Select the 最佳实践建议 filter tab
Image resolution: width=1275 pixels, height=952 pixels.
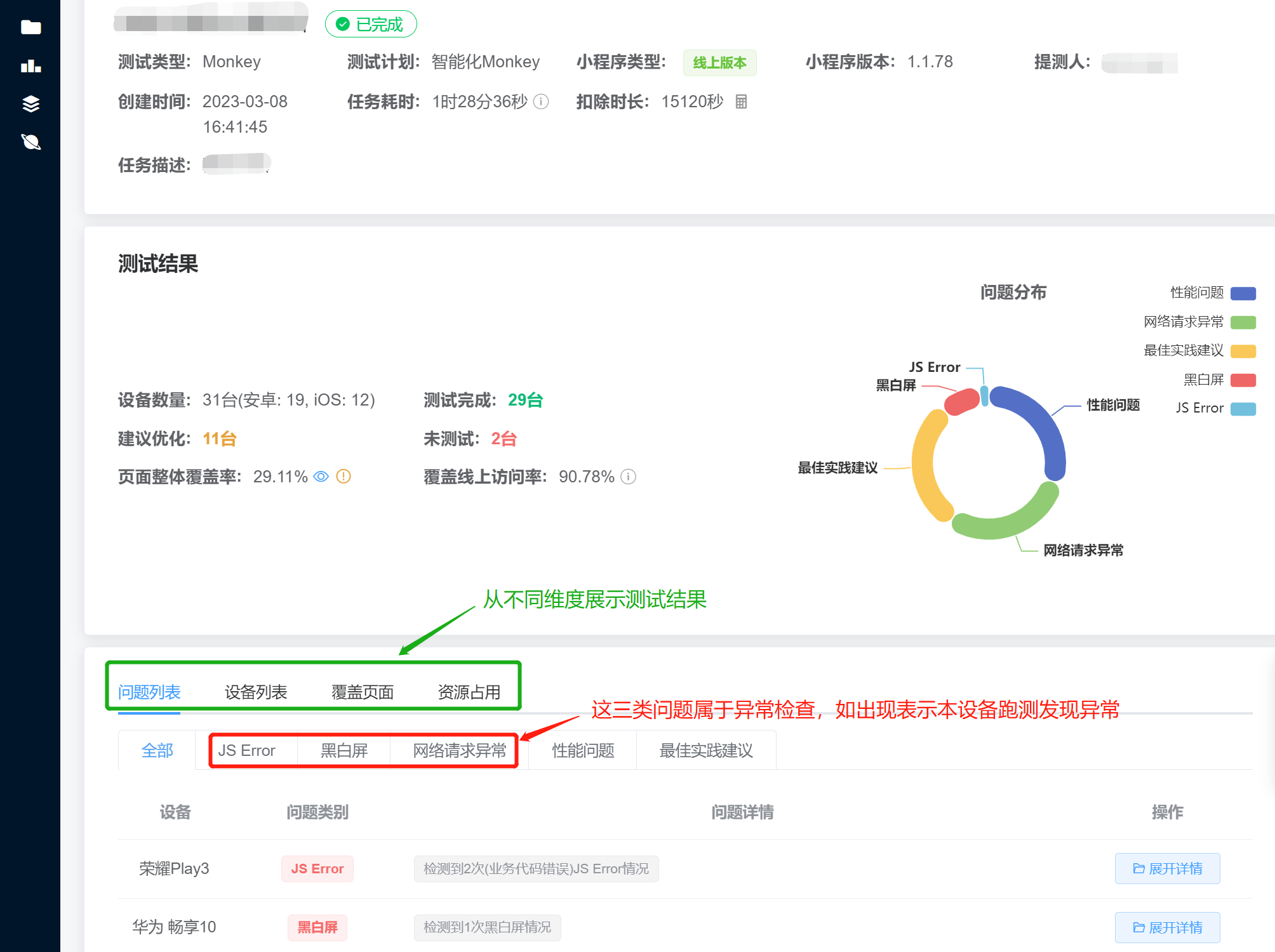pos(706,750)
